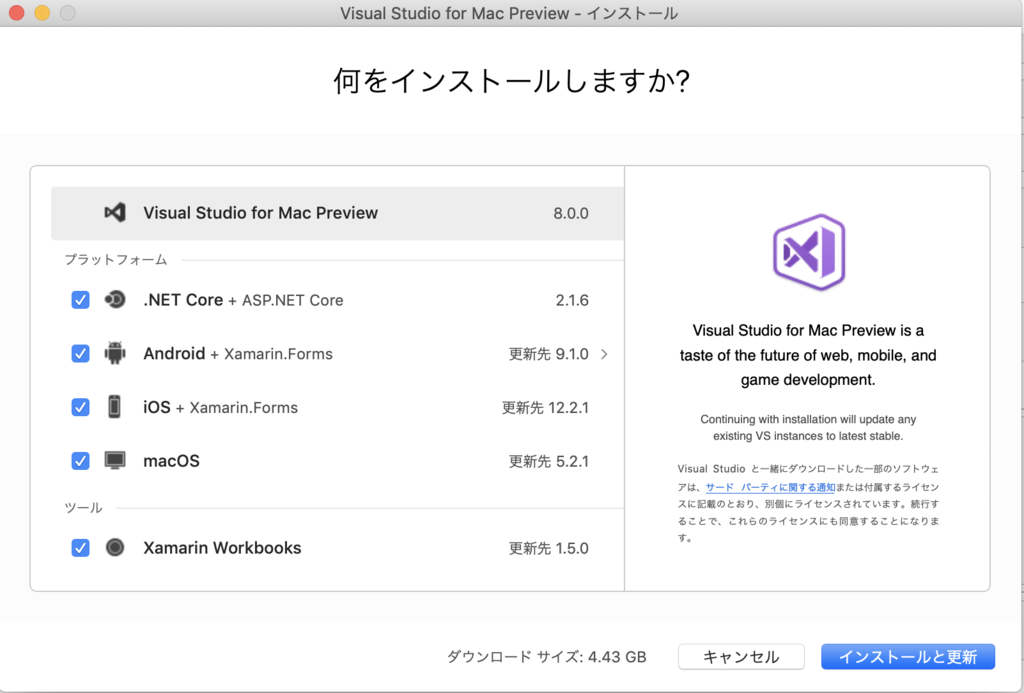This screenshot has height=693, width=1024.
Task: Click the .NET Core platform icon
Action: tap(115, 300)
